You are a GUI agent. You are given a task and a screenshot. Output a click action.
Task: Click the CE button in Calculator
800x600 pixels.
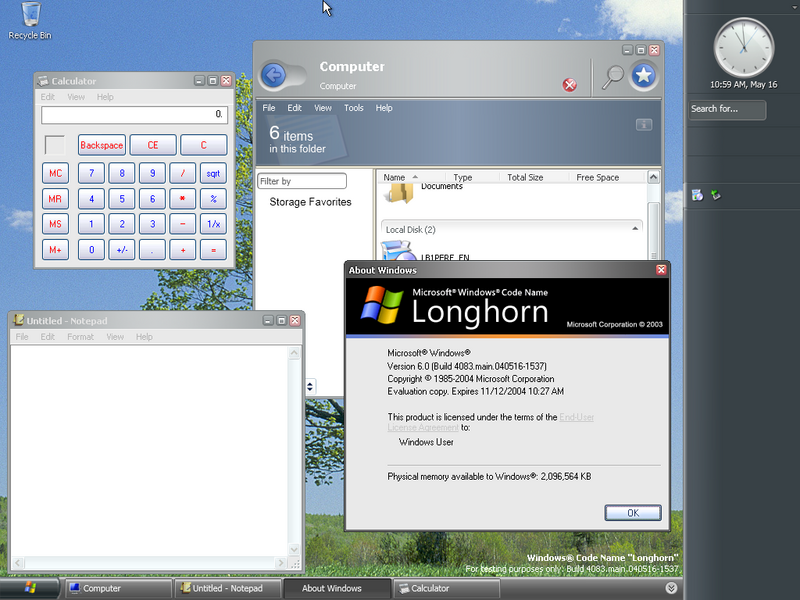point(153,145)
